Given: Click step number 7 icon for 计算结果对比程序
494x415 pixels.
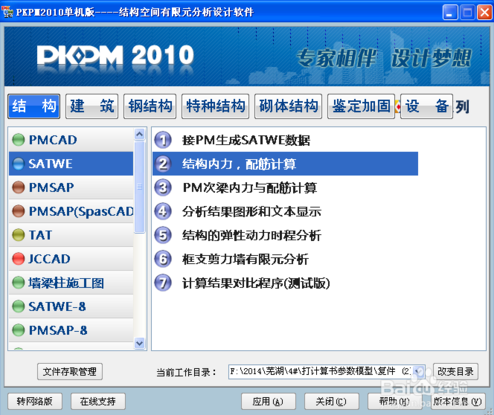Looking at the screenshot, I should pyautogui.click(x=163, y=283).
